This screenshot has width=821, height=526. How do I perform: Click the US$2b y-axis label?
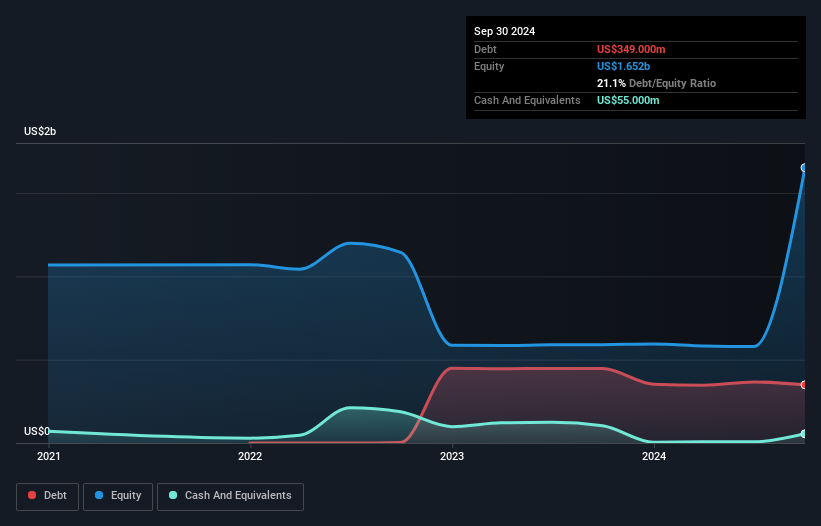click(40, 131)
